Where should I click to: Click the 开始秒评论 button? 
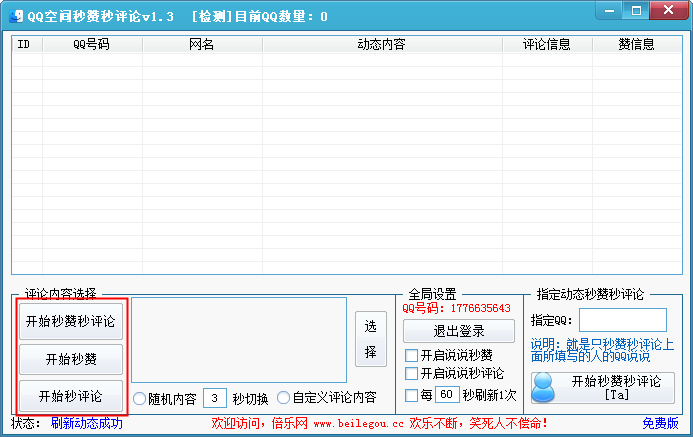click(x=71, y=396)
